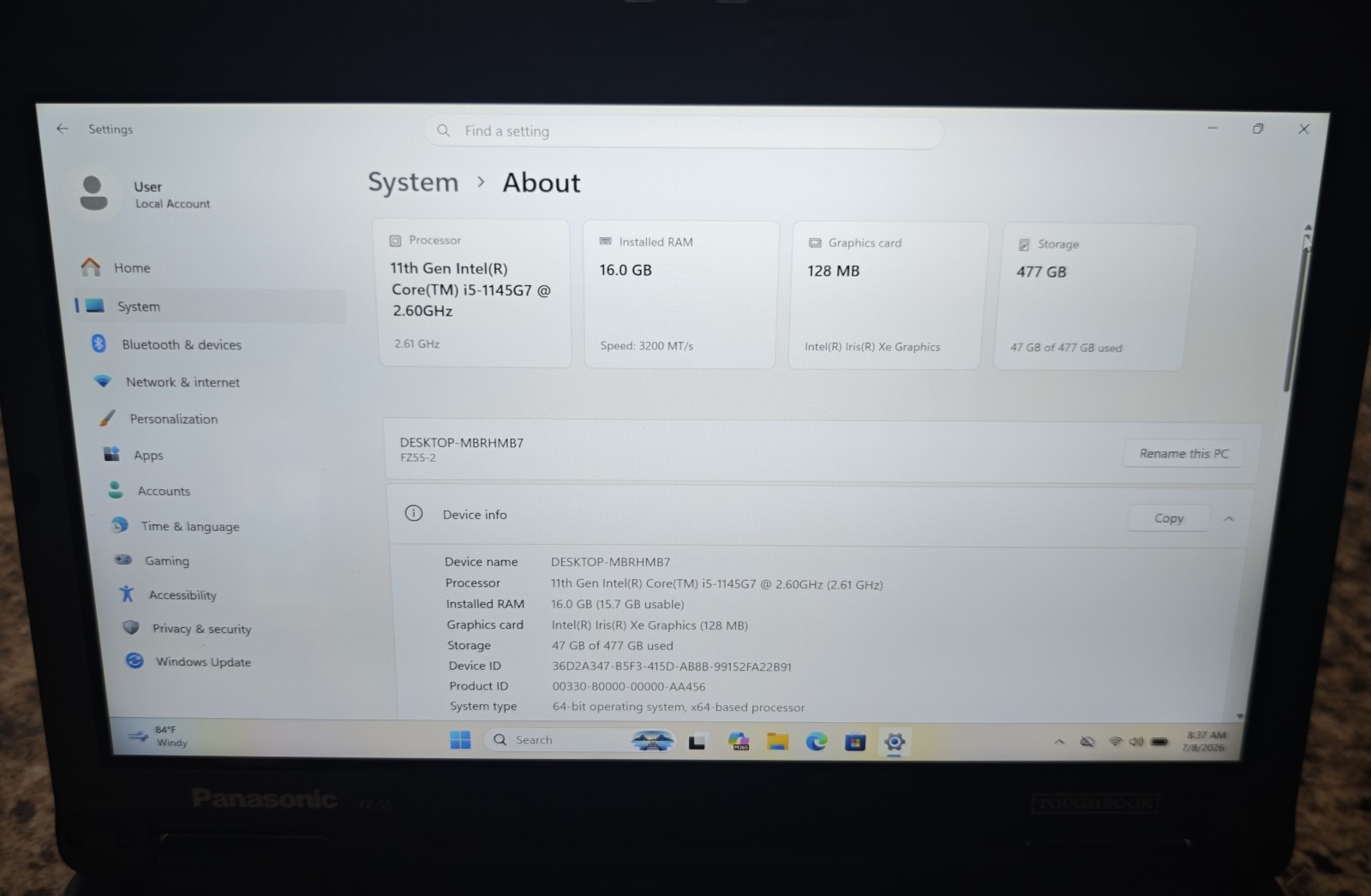Copy the device info with Copy button
This screenshot has width=1371, height=896.
pos(1169,517)
